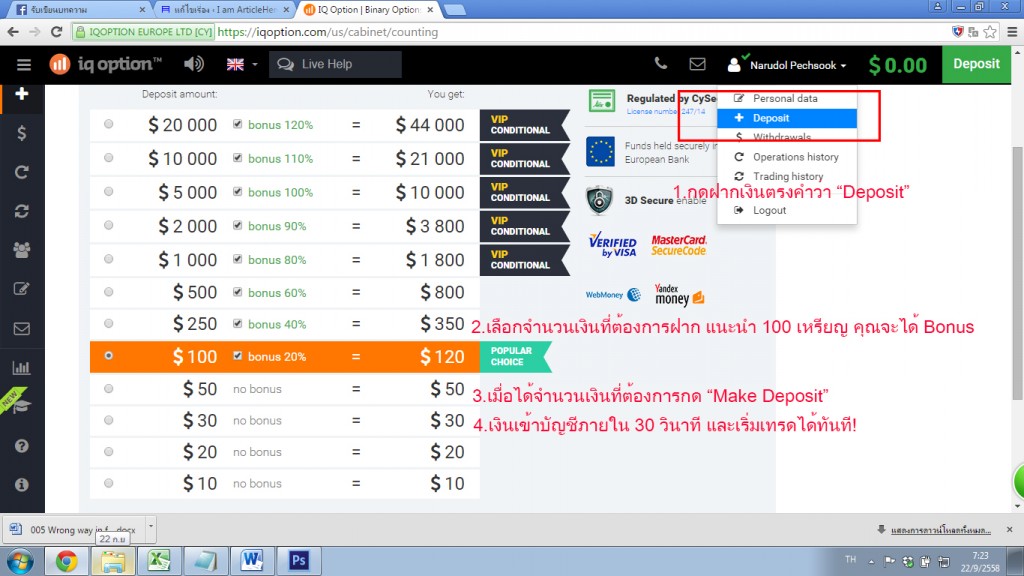This screenshot has width=1024, height=576.
Task: Select the $500 deposit radio button
Action: (x=108, y=292)
